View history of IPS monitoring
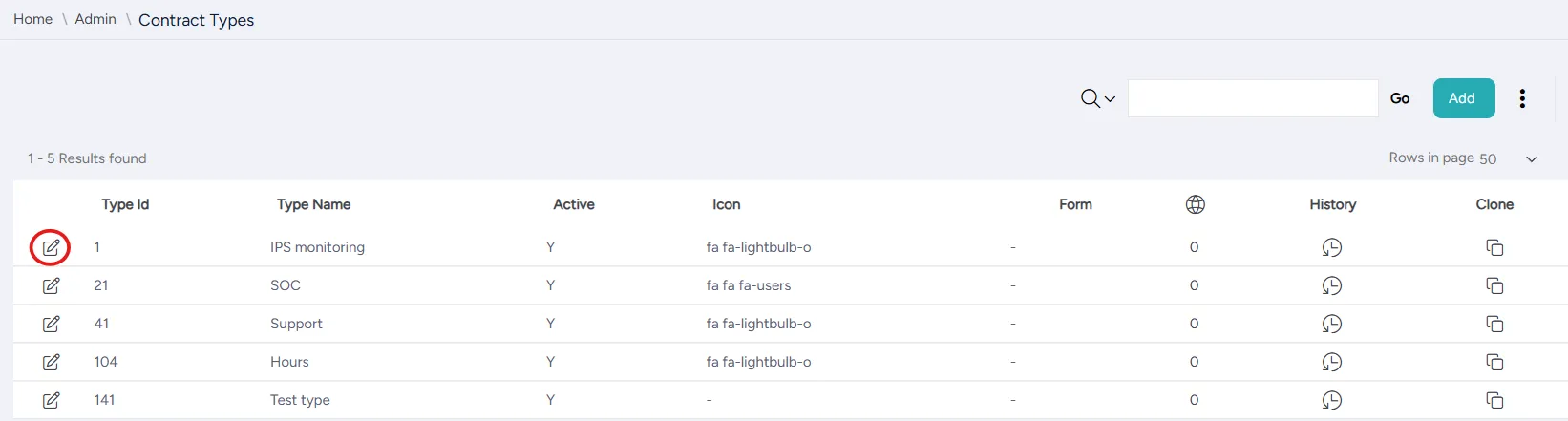The height and width of the screenshot is (421, 1568). (1332, 247)
